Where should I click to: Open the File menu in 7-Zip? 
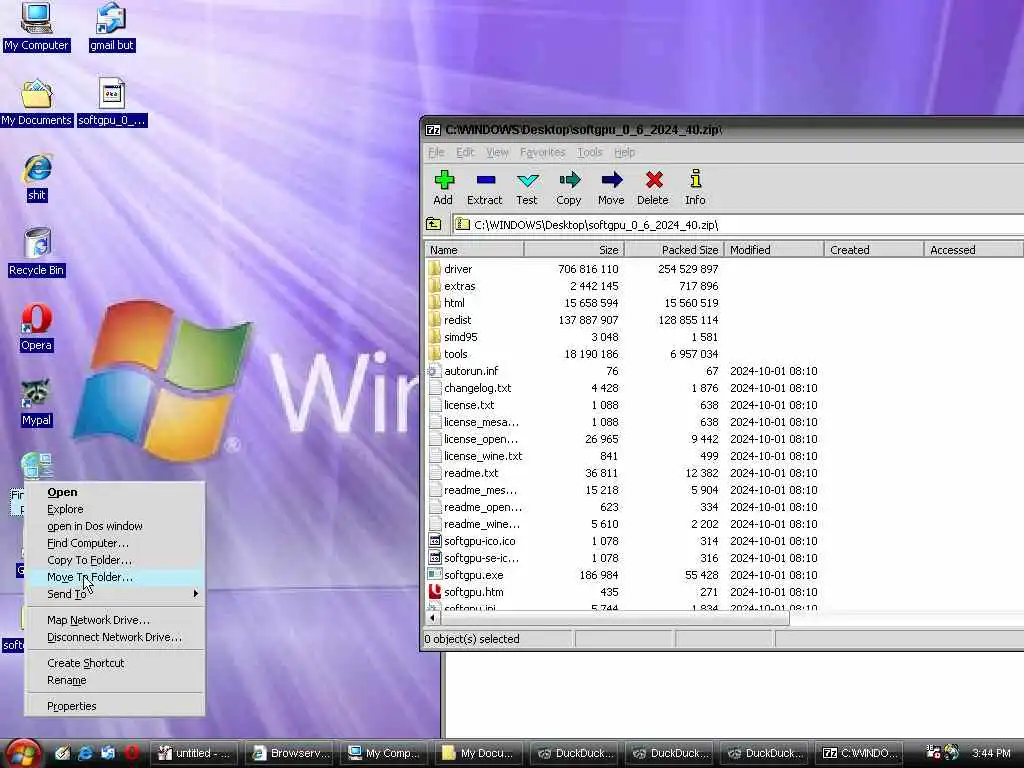click(x=436, y=152)
